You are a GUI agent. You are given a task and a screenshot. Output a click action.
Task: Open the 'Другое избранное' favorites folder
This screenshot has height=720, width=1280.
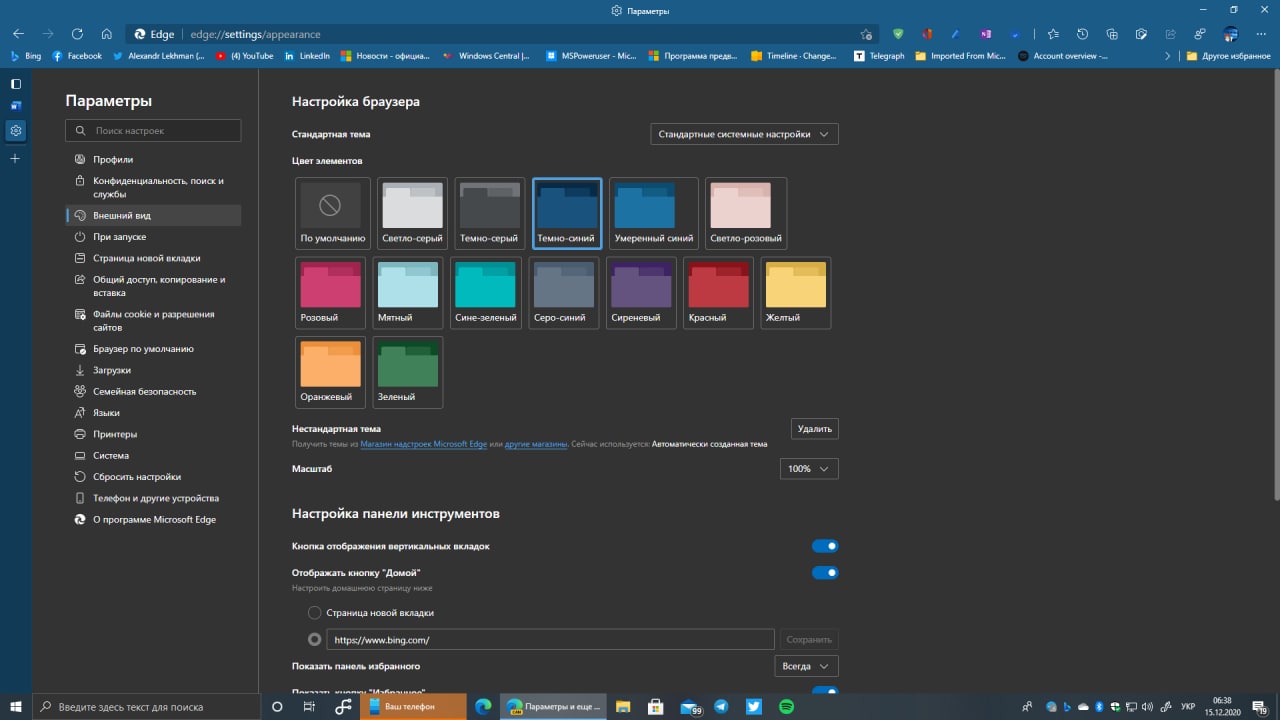tap(1228, 56)
